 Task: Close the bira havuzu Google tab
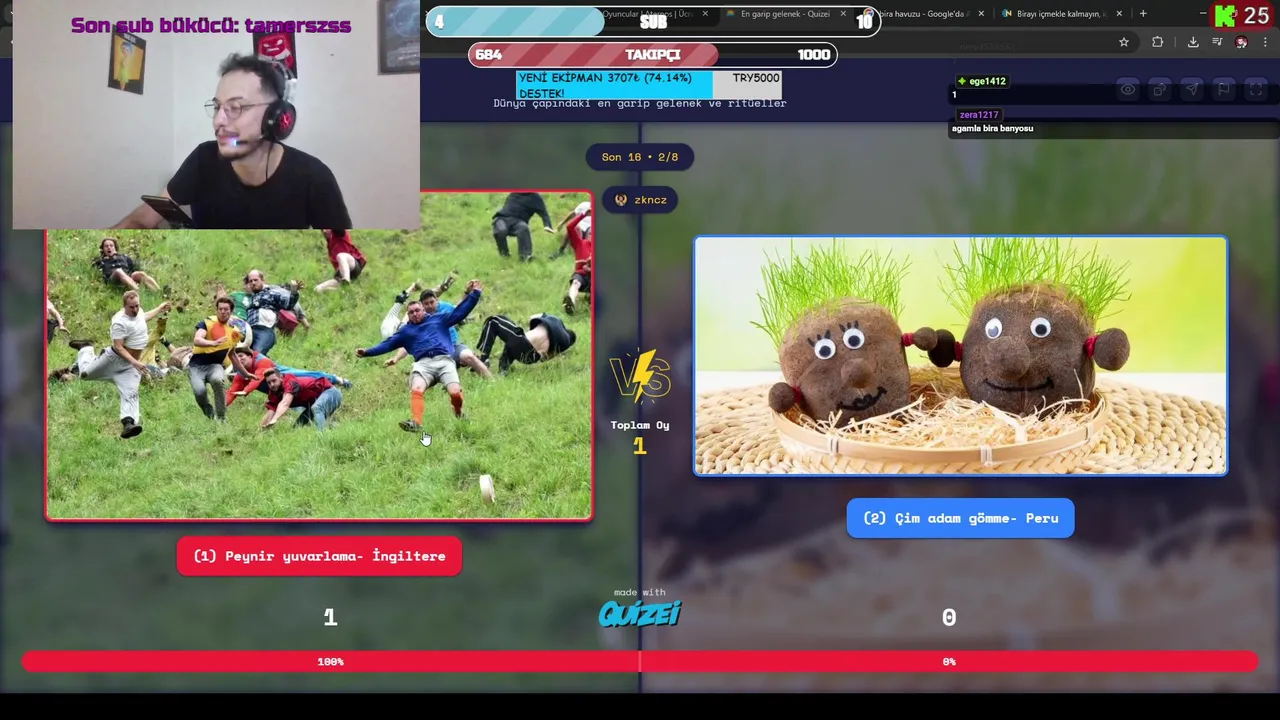[981, 14]
